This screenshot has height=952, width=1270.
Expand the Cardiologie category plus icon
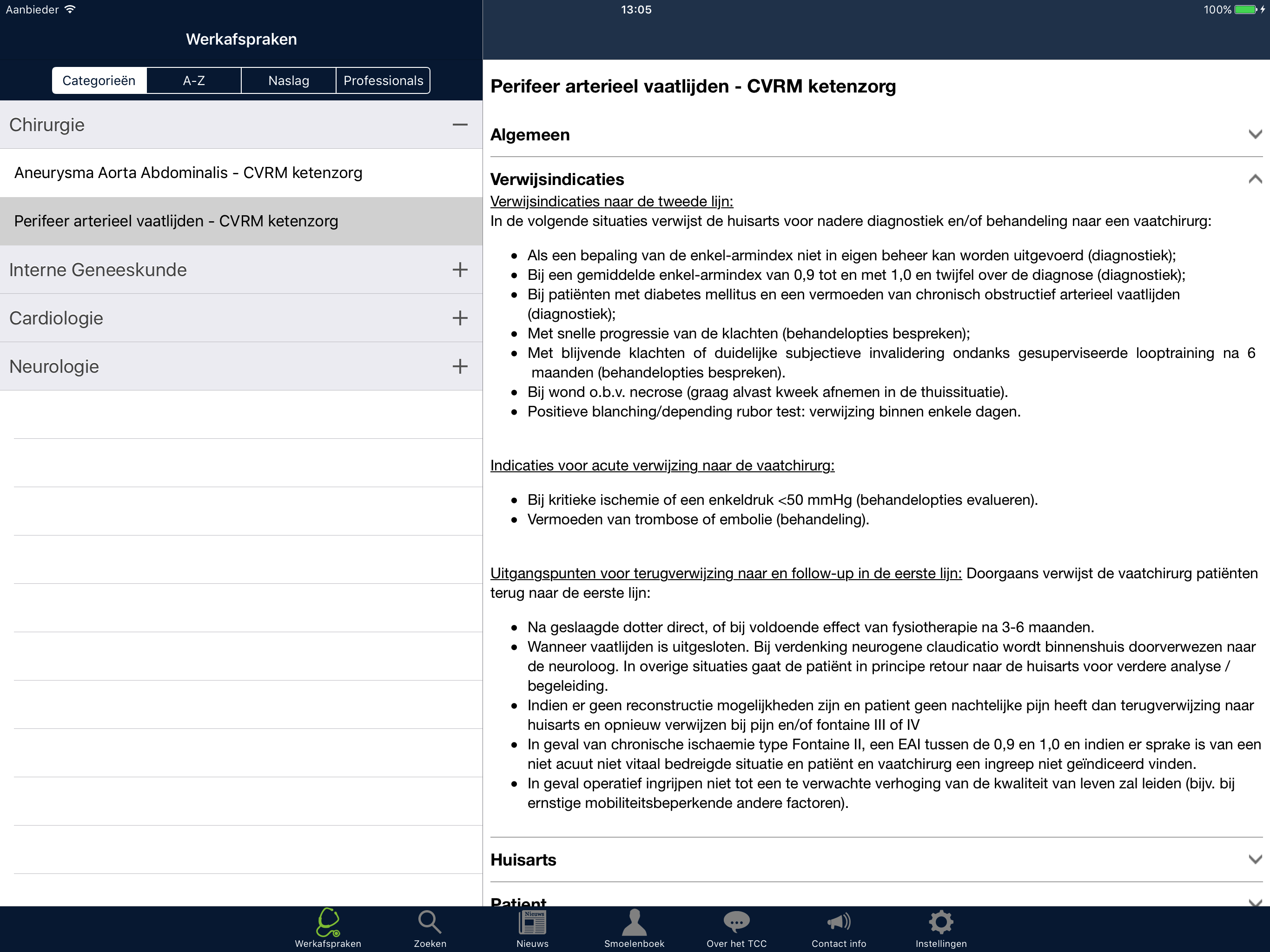[x=460, y=318]
